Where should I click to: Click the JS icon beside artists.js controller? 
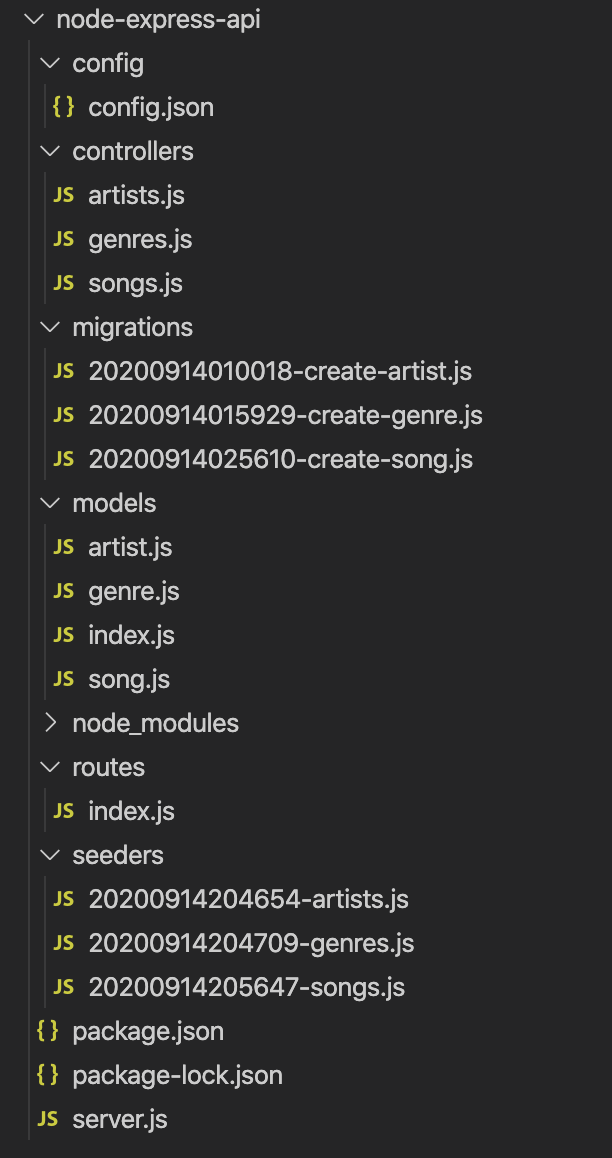coord(63,195)
